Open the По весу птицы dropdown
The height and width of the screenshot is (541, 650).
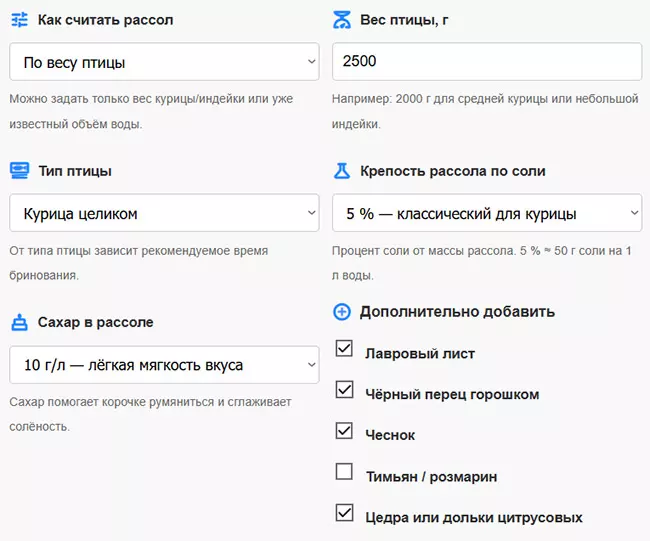click(164, 62)
